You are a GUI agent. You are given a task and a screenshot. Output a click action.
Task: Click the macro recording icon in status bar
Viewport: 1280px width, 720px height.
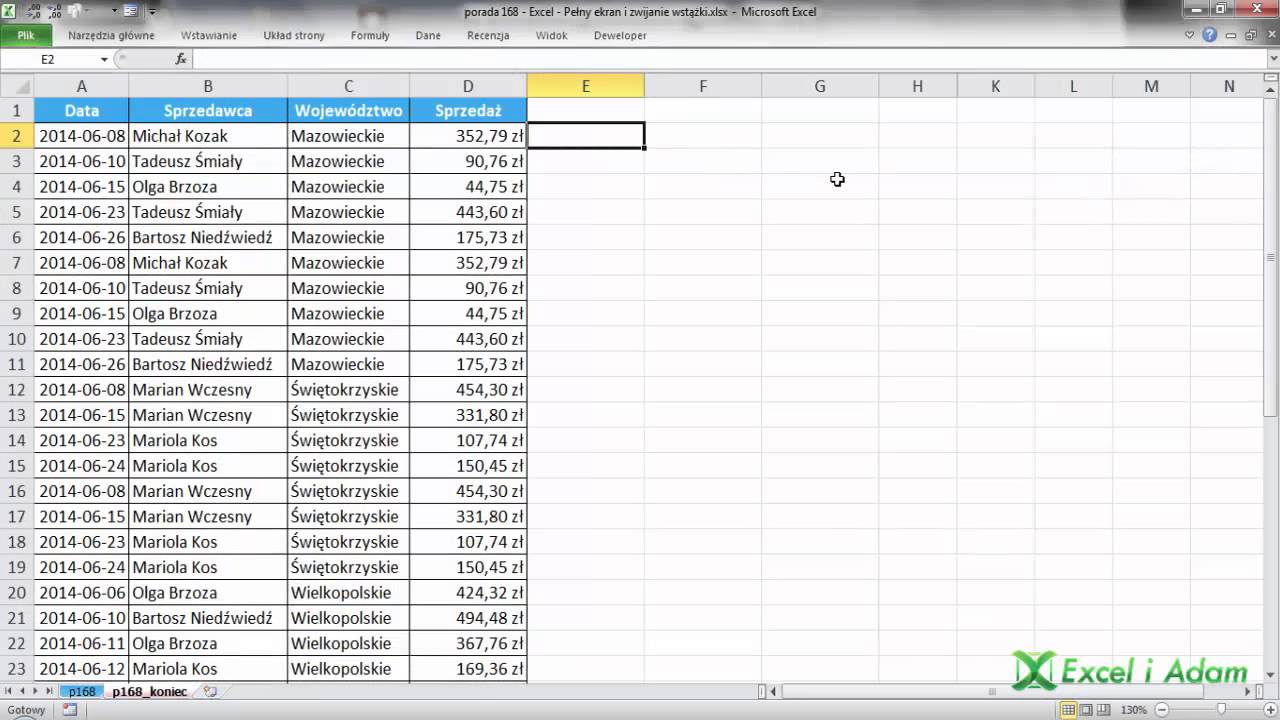point(70,710)
